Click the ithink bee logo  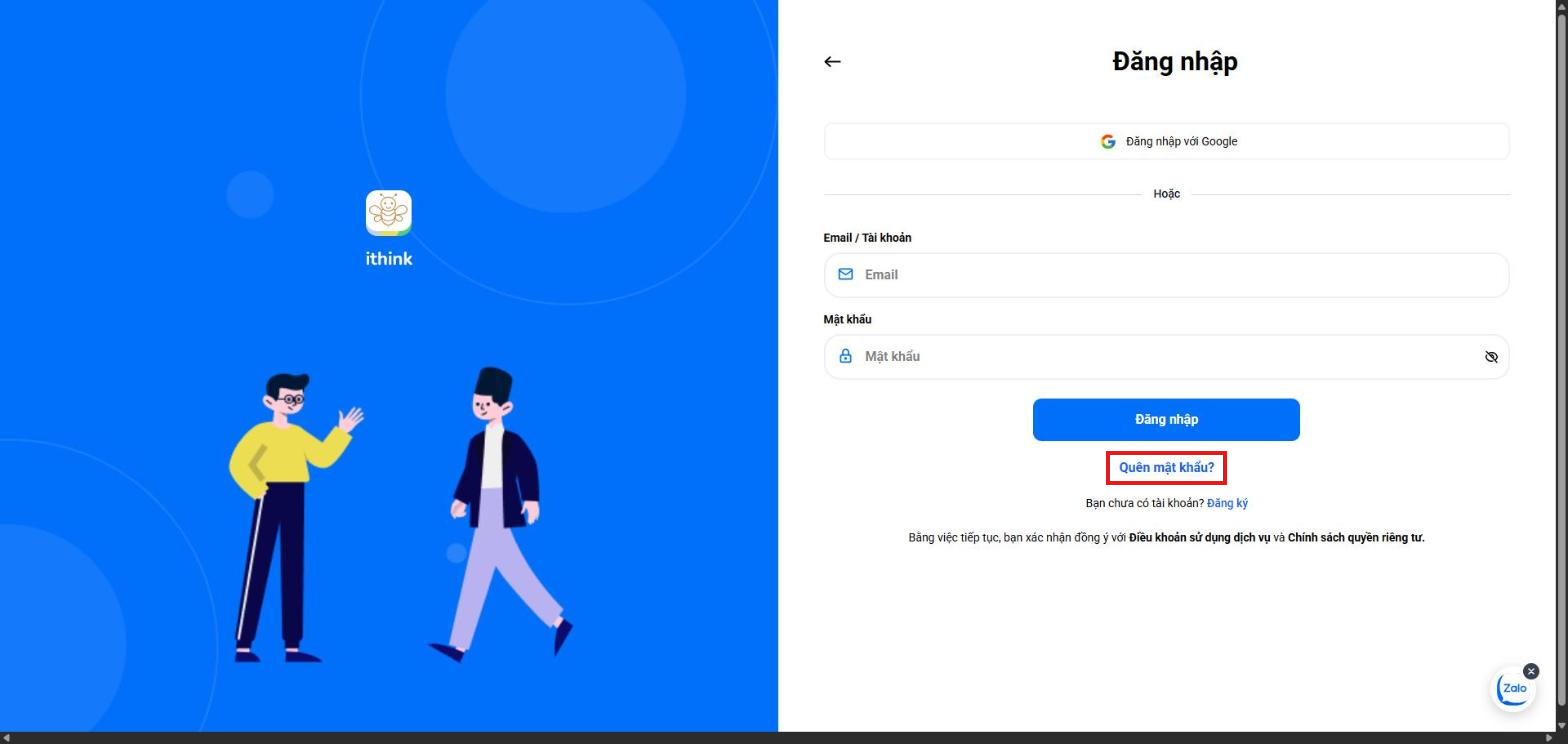(389, 213)
